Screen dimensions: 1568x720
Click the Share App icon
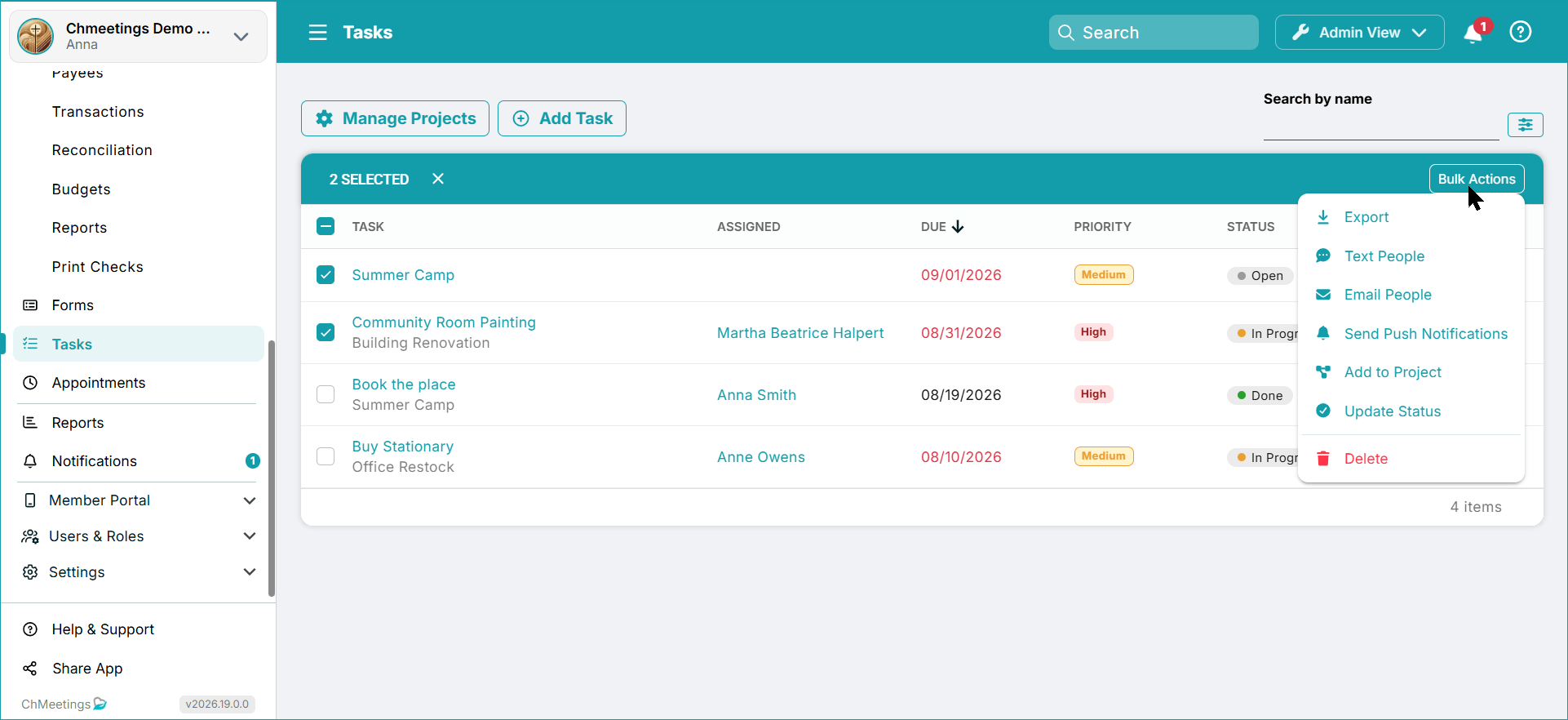(30, 669)
